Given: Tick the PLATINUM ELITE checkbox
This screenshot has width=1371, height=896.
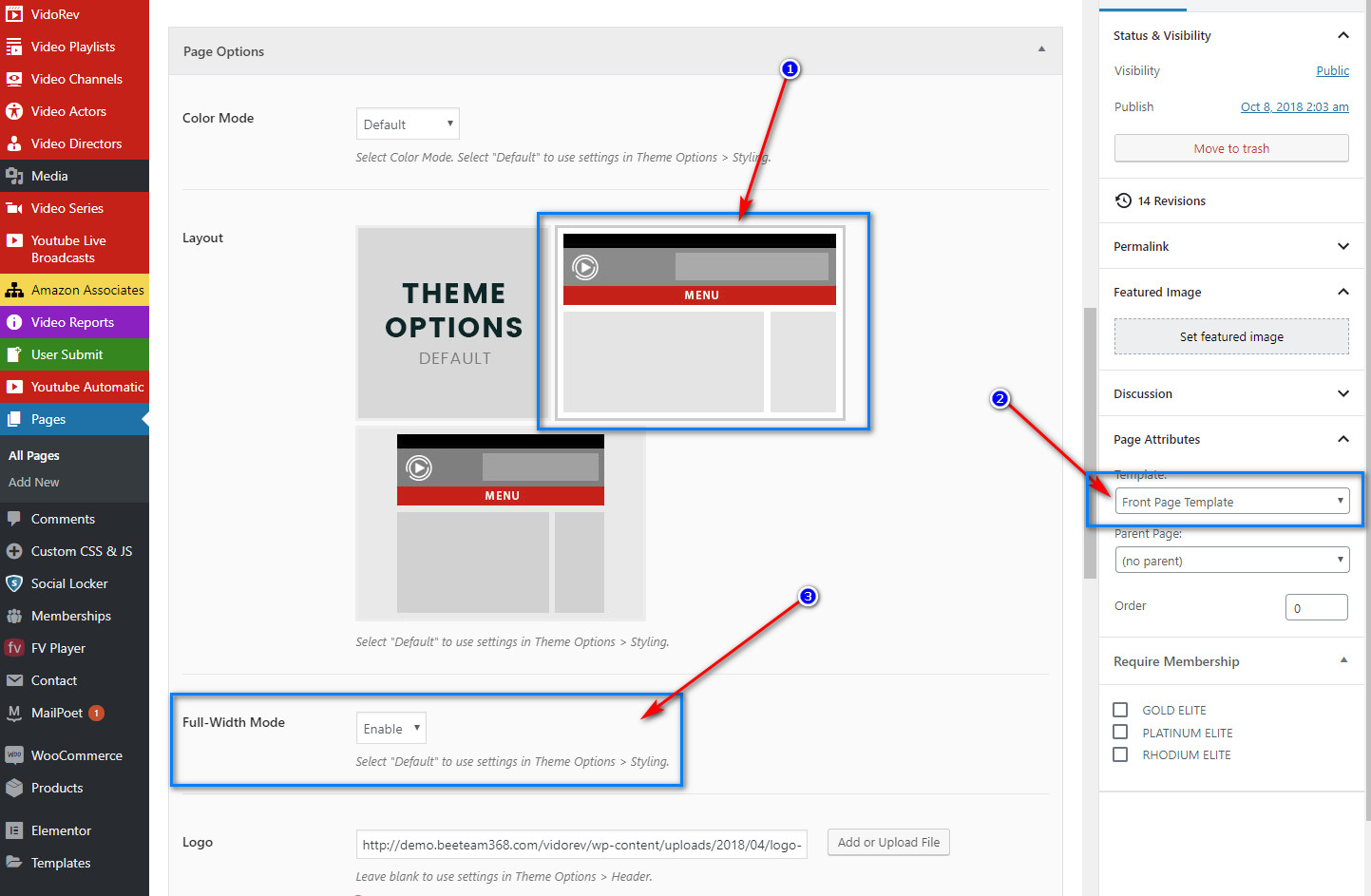Looking at the screenshot, I should (x=1120, y=733).
